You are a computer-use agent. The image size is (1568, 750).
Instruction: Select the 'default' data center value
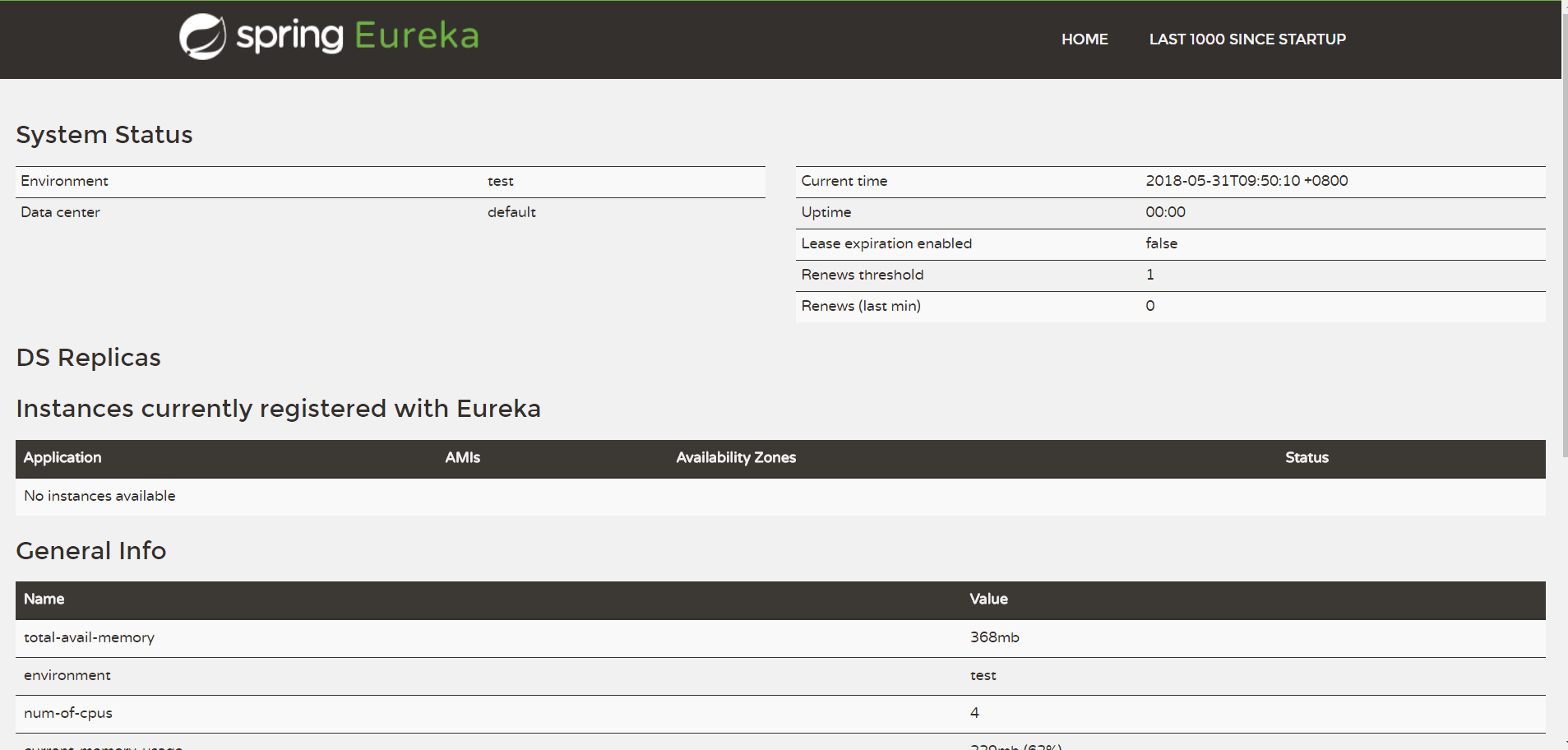511,212
